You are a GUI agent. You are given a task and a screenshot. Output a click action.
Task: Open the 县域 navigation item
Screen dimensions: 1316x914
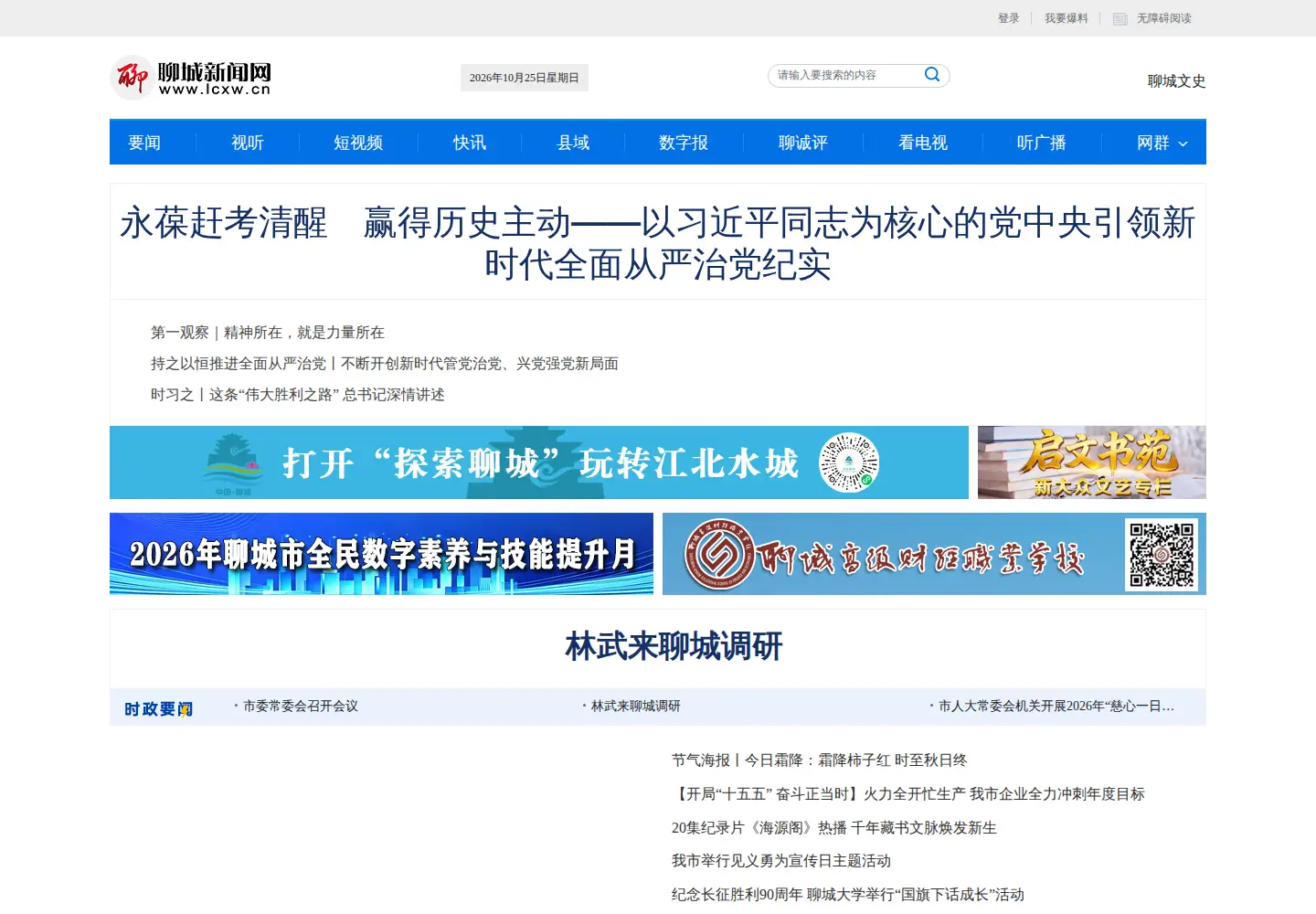pos(574,143)
